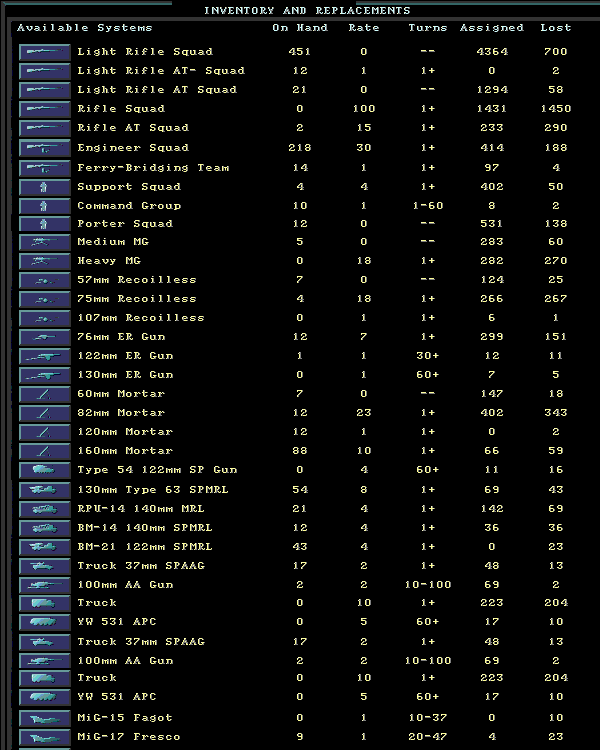Click the Medium MG machine gun icon
Image resolution: width=600 pixels, height=750 pixels.
pyautogui.click(x=45, y=242)
